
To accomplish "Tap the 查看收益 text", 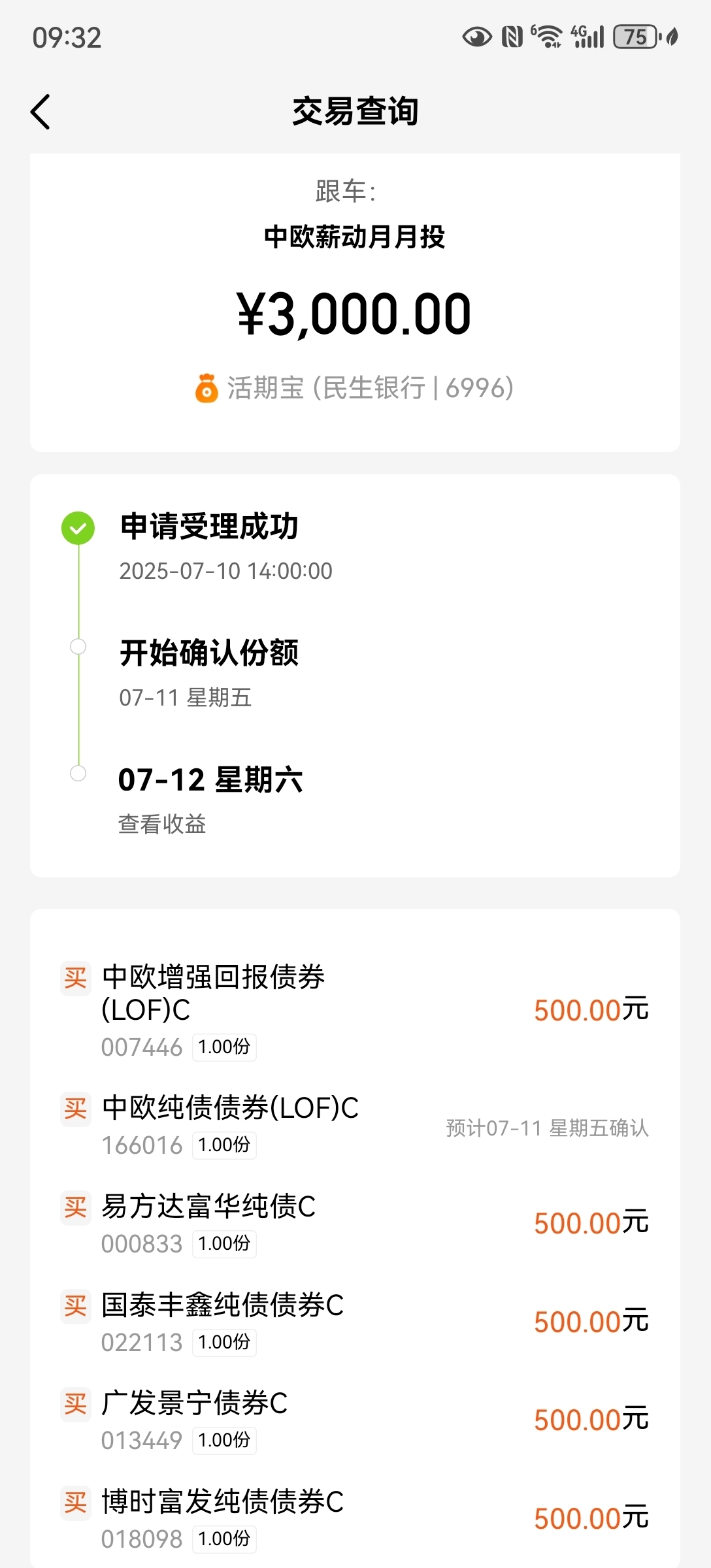I will [x=162, y=824].
